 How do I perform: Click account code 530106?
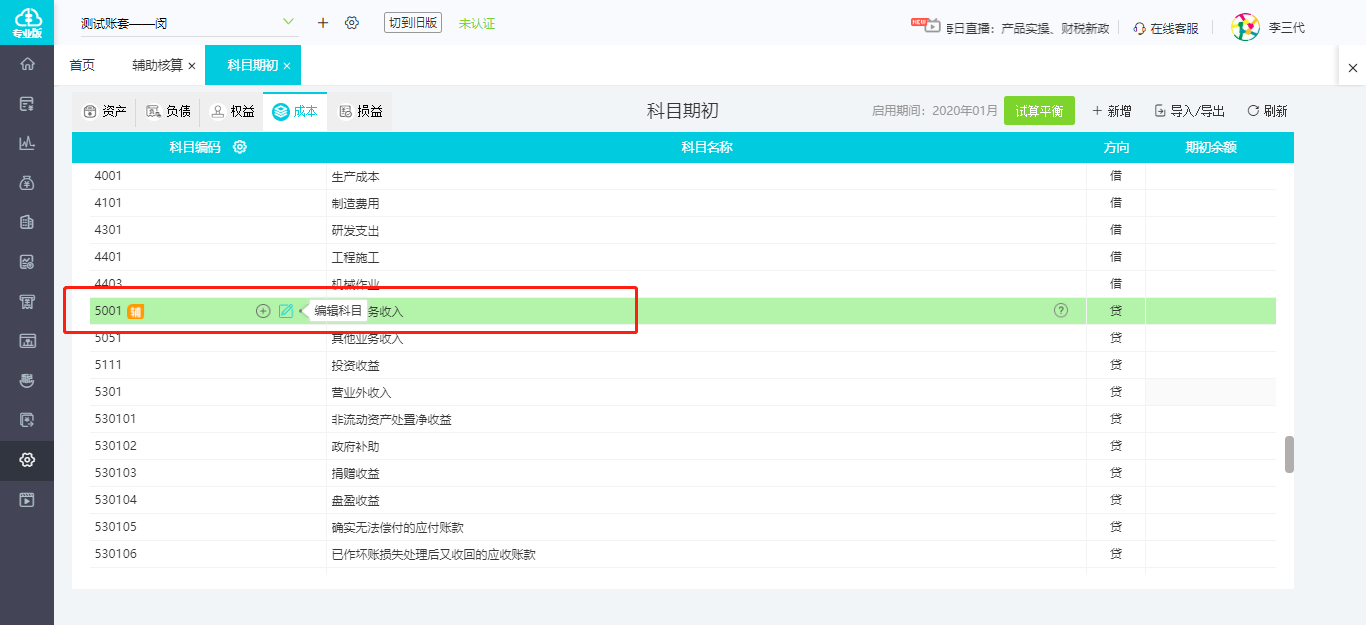(x=115, y=554)
